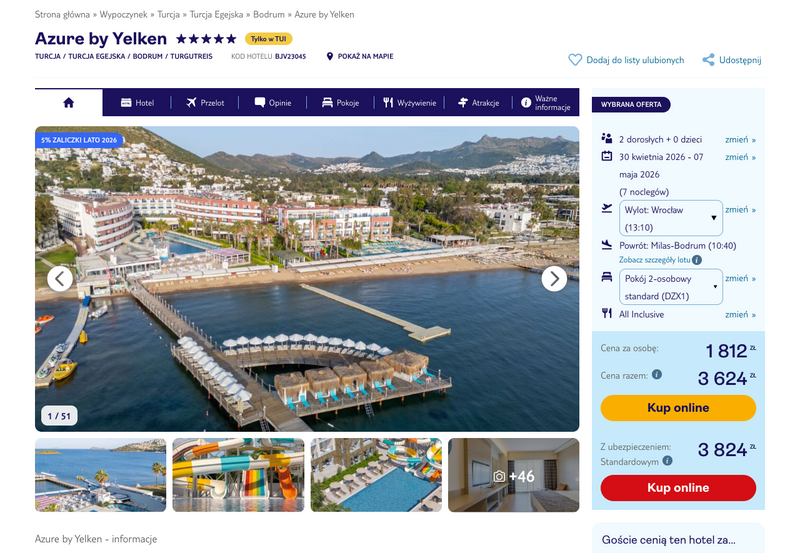Open flight details info icon
Viewport: 800px width, 553px height.
(x=697, y=260)
